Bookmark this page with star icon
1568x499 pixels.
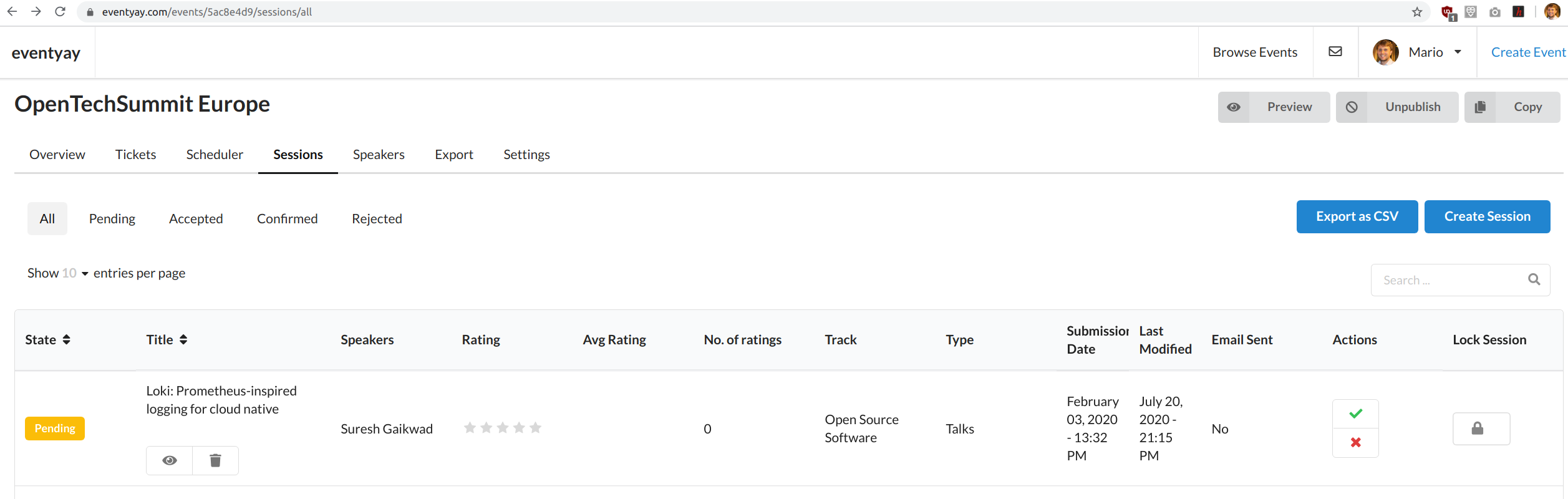point(1417,12)
